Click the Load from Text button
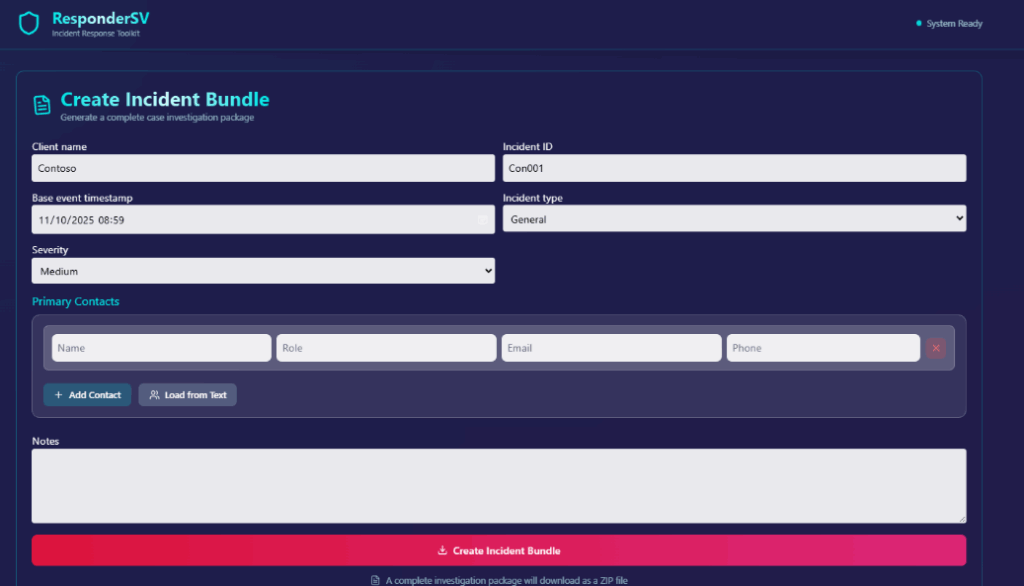The width and height of the screenshot is (1024, 586). coord(188,395)
